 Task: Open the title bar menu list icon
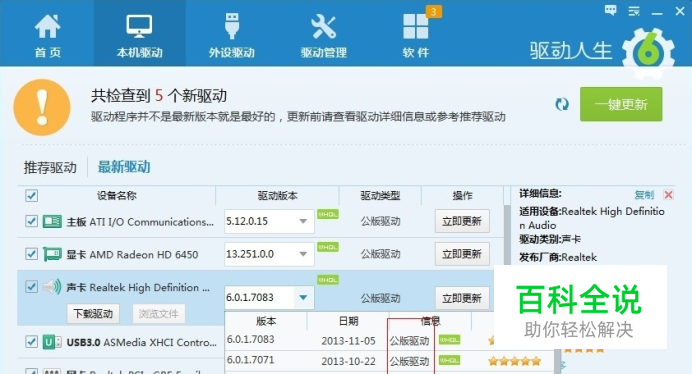(x=634, y=11)
